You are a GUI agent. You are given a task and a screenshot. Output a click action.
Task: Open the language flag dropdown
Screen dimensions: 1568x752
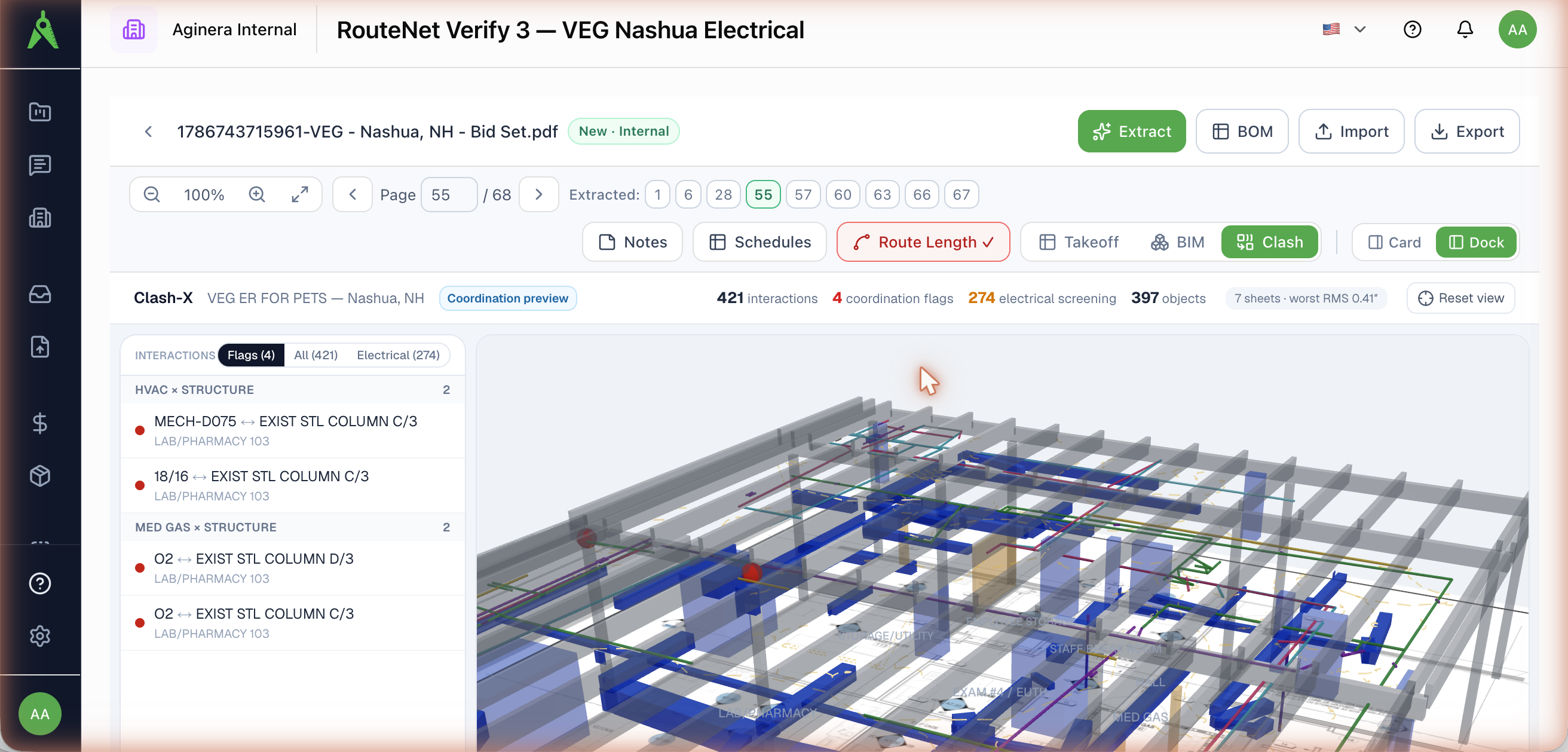[1345, 29]
